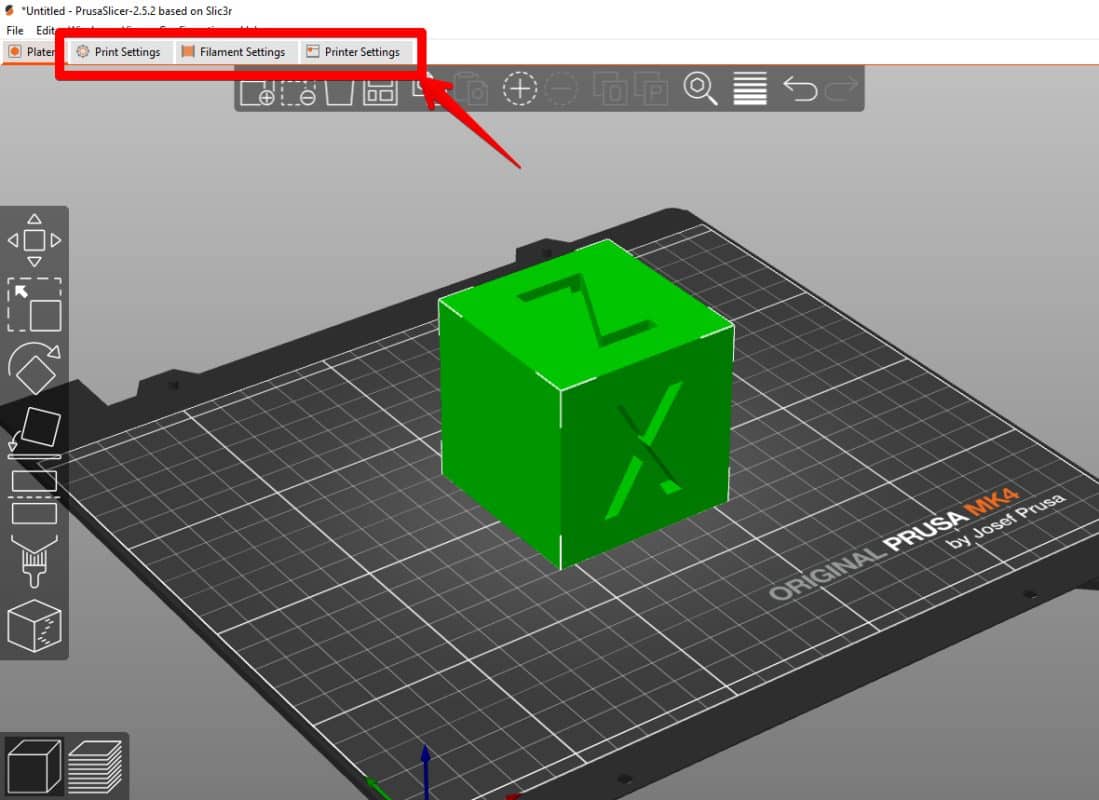The height and width of the screenshot is (800, 1099).
Task: Activate the Place on face tool
Action: pos(35,430)
